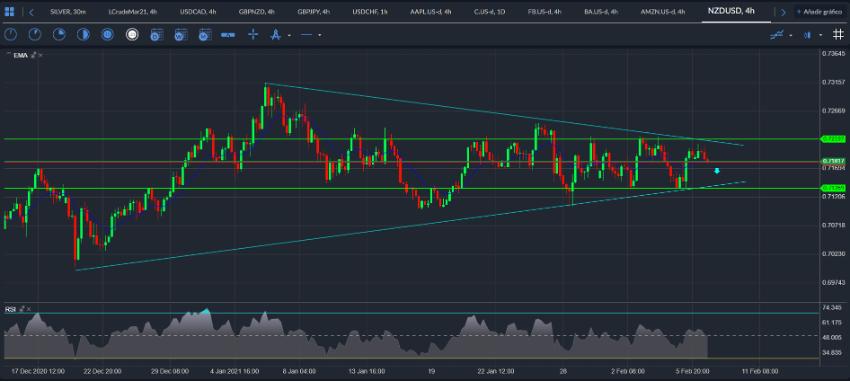Screen dimensions: 850x382
Task: Click price axis value 0.73645
Action: pyautogui.click(x=834, y=54)
